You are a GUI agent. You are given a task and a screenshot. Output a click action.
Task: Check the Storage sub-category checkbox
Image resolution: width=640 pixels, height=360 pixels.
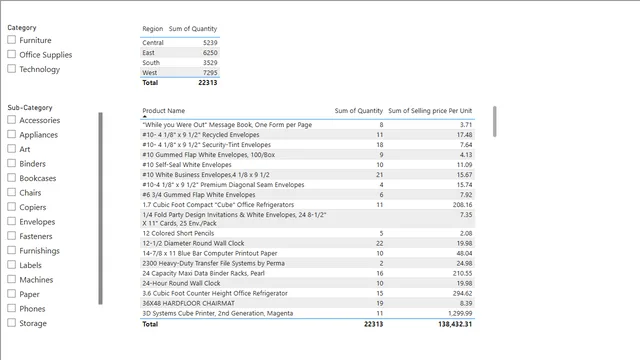11,322
